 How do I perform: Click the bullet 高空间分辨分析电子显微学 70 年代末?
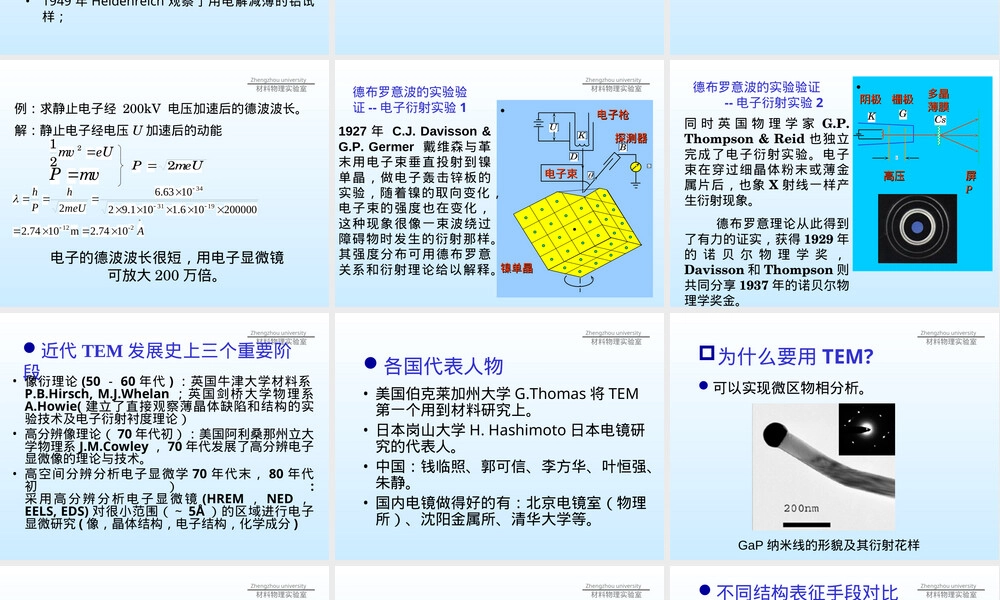click(x=168, y=499)
